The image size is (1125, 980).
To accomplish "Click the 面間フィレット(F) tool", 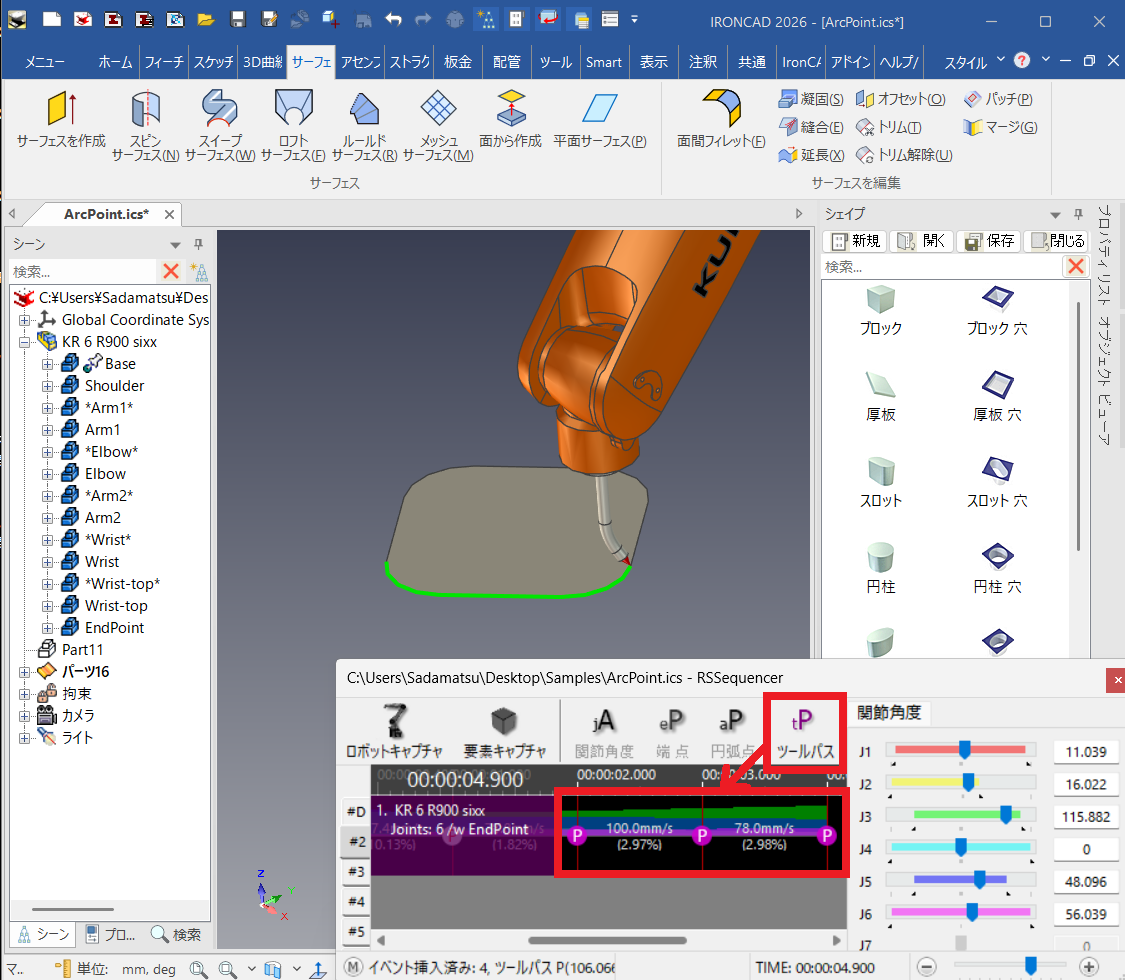I will pos(721,119).
